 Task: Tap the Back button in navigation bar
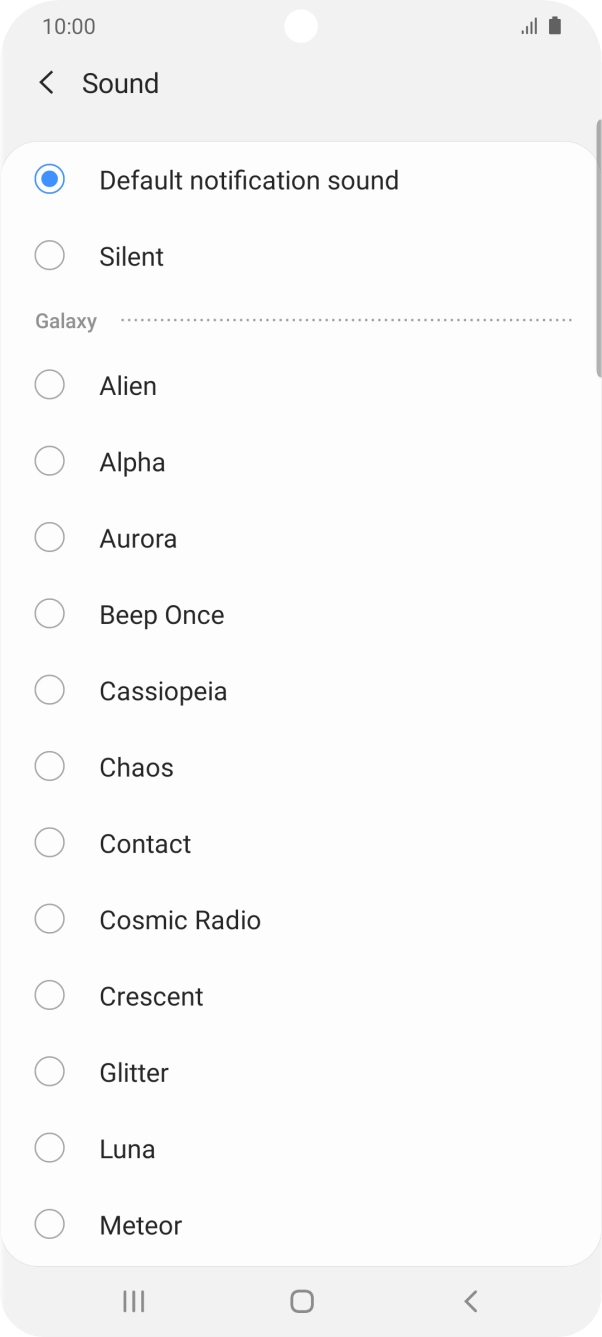[x=470, y=1301]
